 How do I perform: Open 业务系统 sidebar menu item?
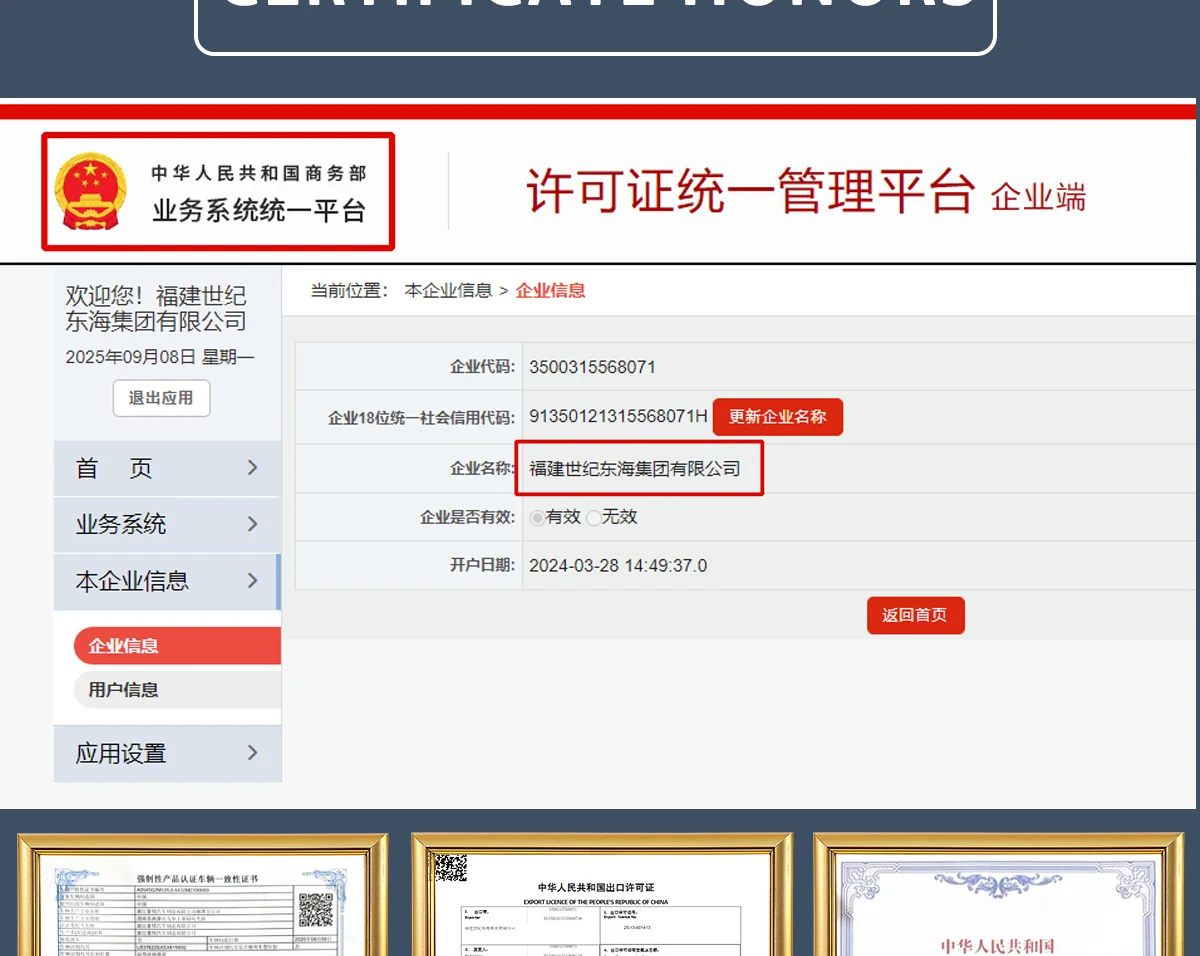(x=166, y=524)
